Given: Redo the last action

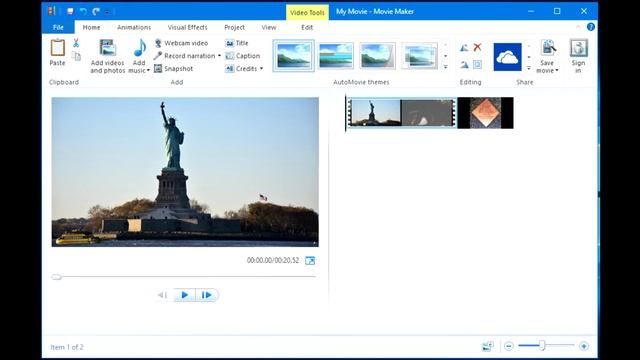Looking at the screenshot, I should tap(96, 11).
